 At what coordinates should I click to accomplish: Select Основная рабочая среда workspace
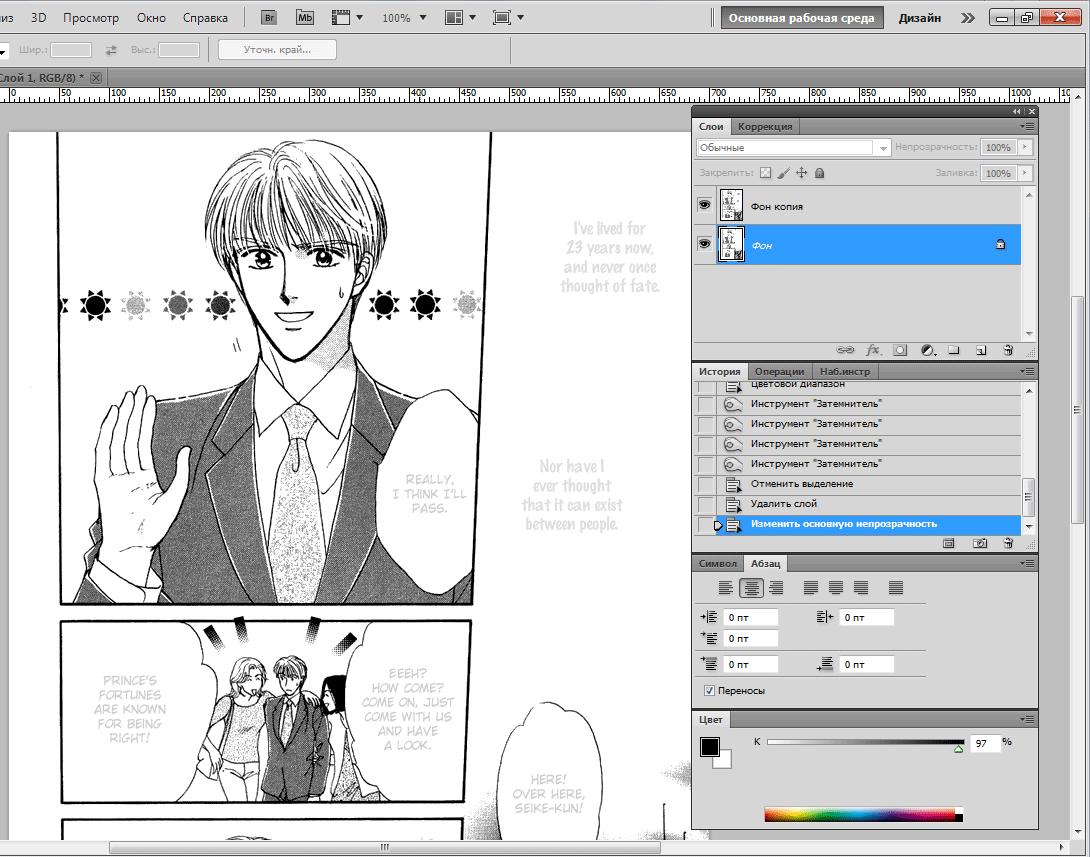click(x=801, y=18)
